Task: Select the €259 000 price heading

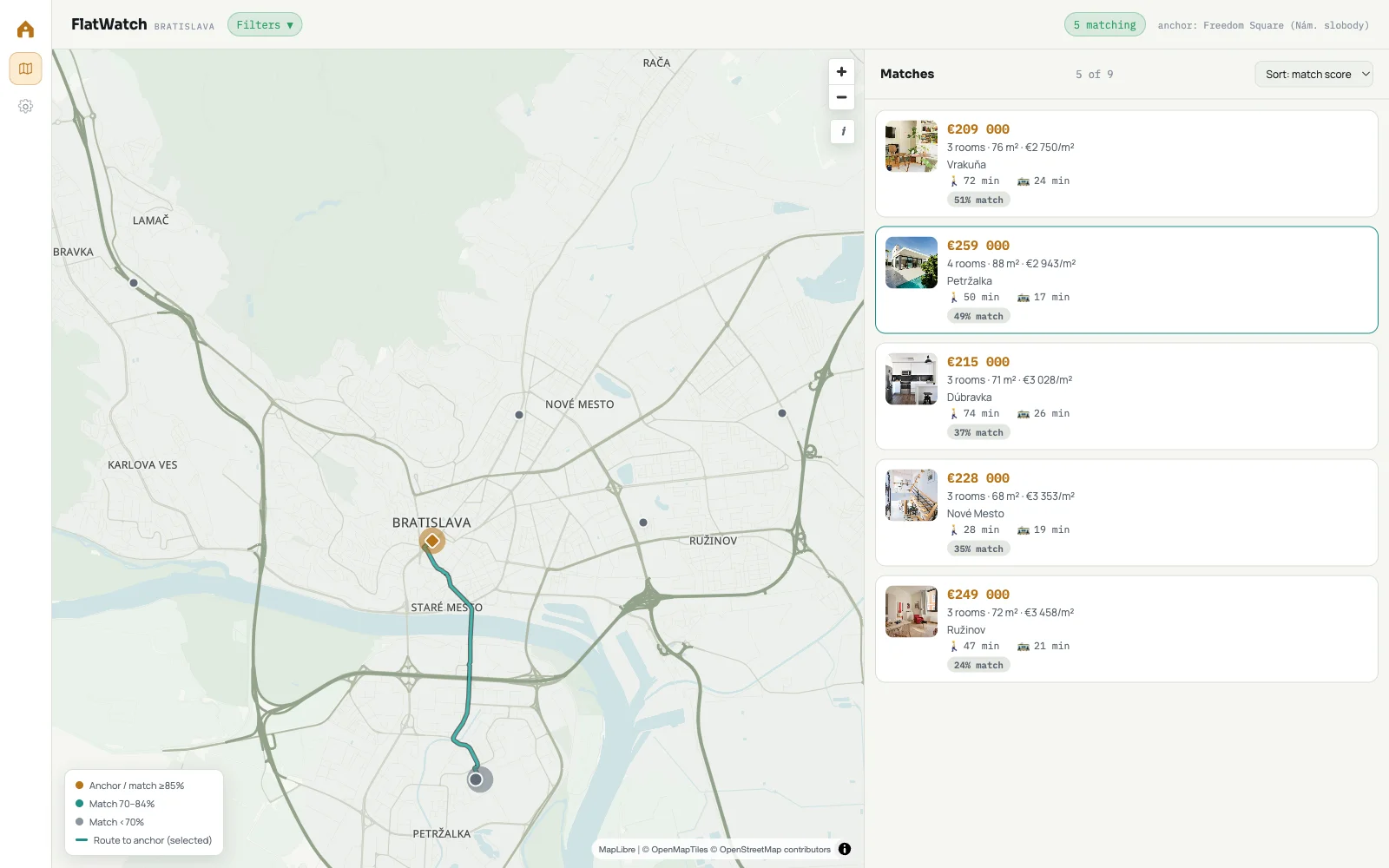Action: (978, 246)
